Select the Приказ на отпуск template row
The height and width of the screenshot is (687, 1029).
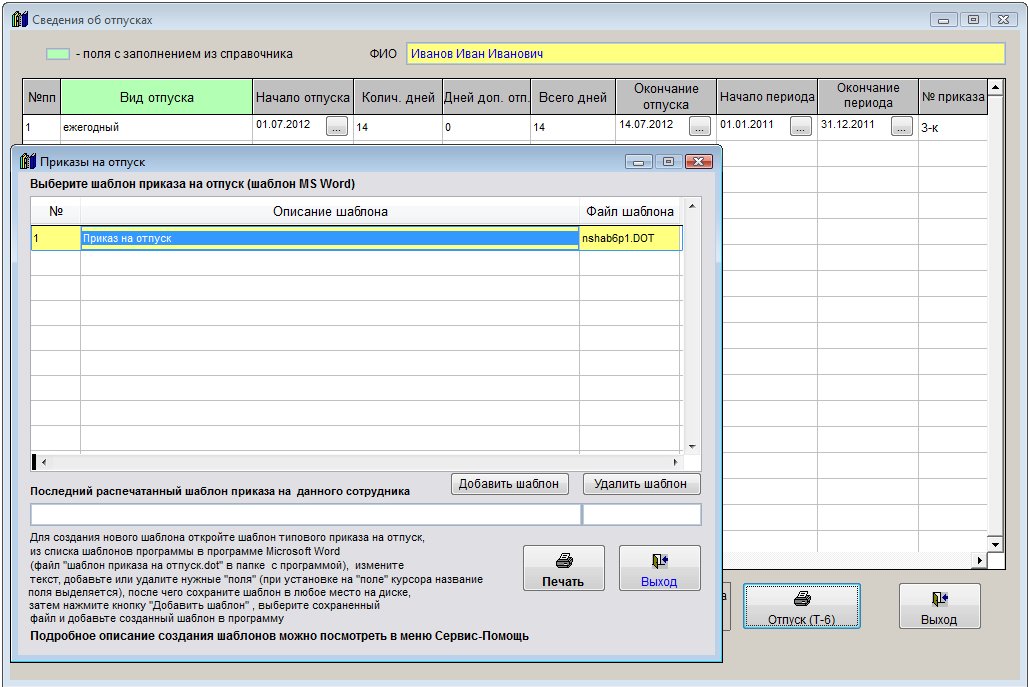click(329, 239)
